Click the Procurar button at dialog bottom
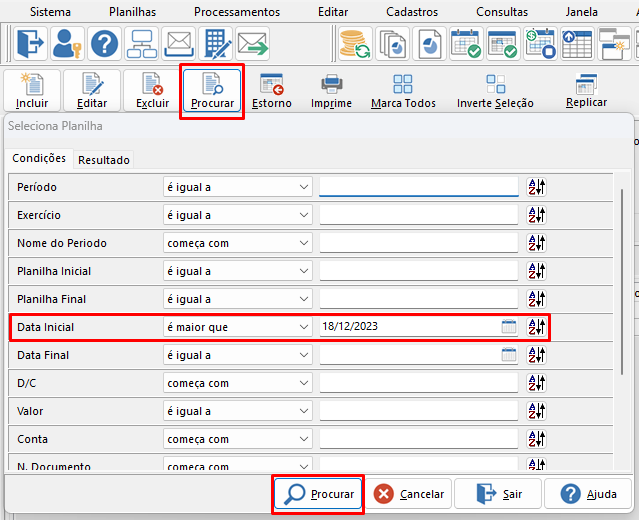This screenshot has width=639, height=520. click(x=318, y=494)
